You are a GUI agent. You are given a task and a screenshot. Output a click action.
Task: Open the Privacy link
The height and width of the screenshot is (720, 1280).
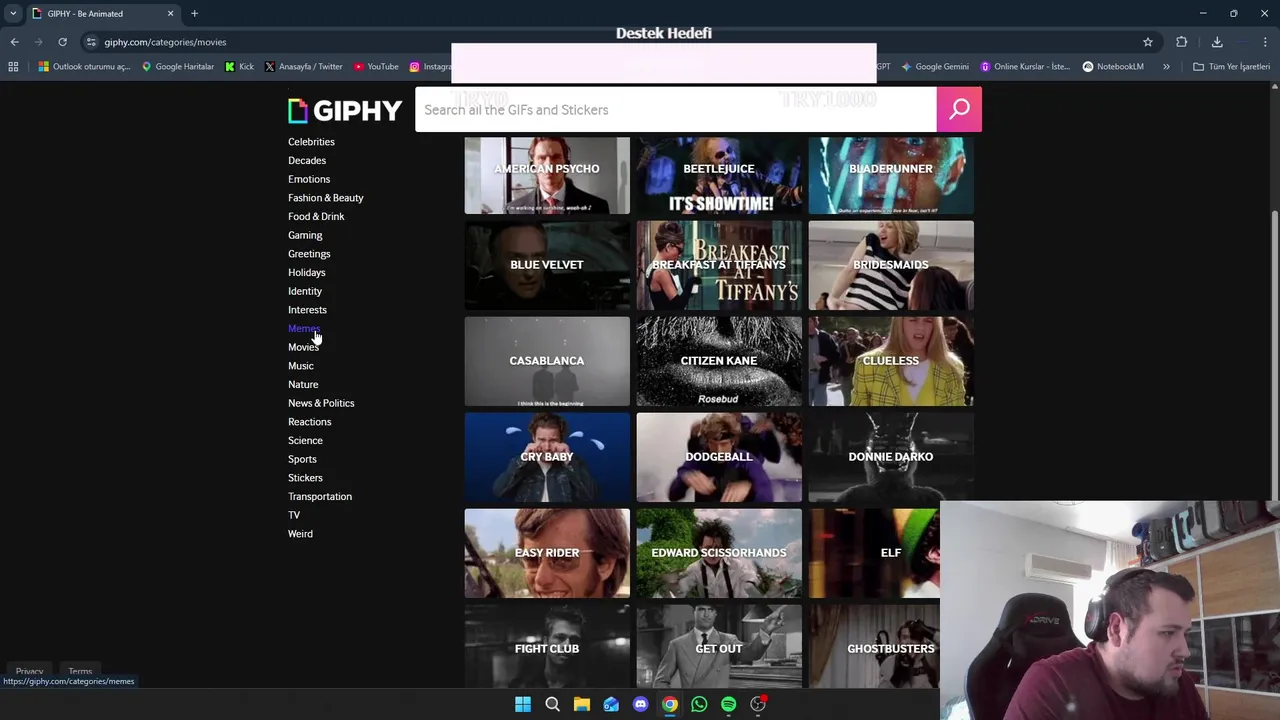tap(29, 672)
